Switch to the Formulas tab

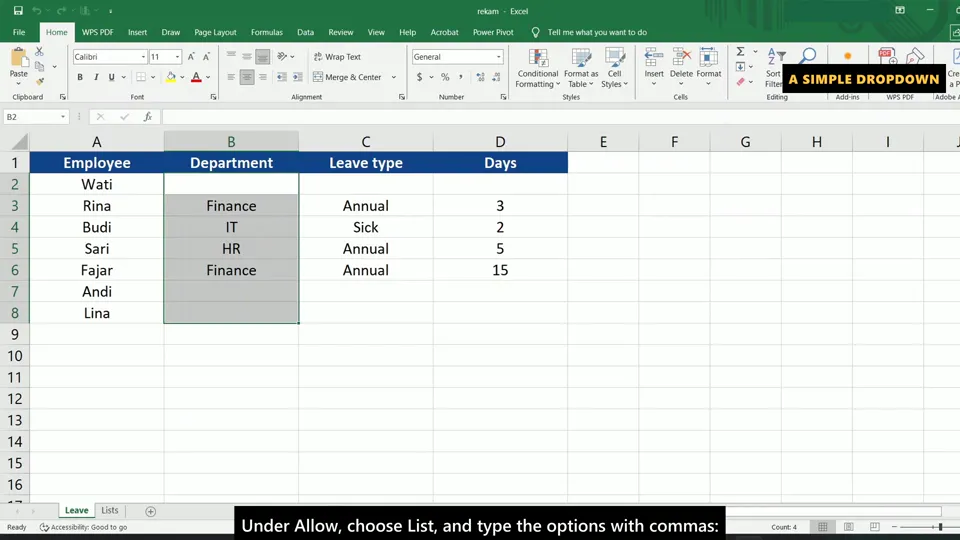pos(266,32)
